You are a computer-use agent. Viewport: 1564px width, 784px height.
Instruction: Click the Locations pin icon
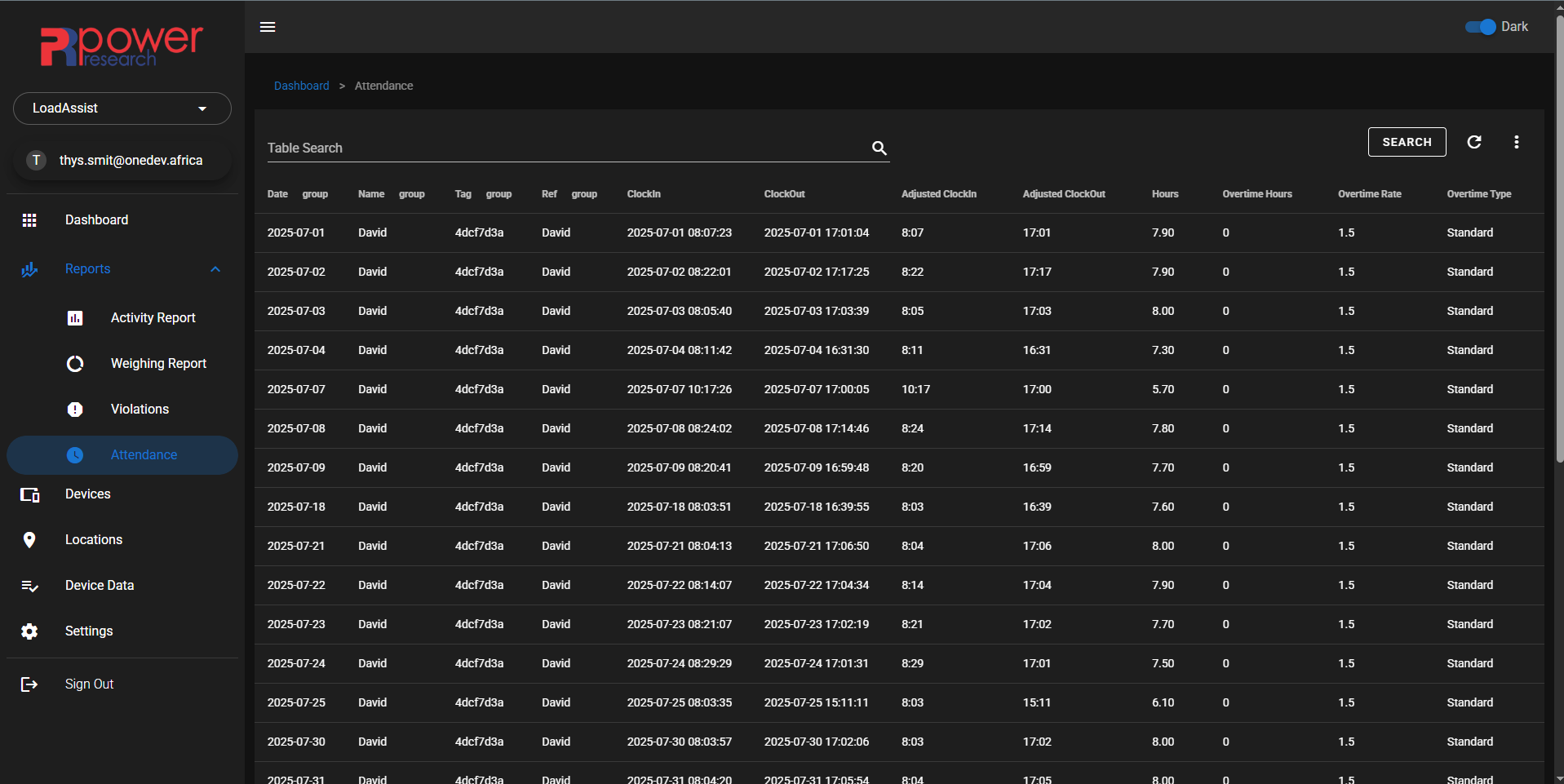pos(29,540)
